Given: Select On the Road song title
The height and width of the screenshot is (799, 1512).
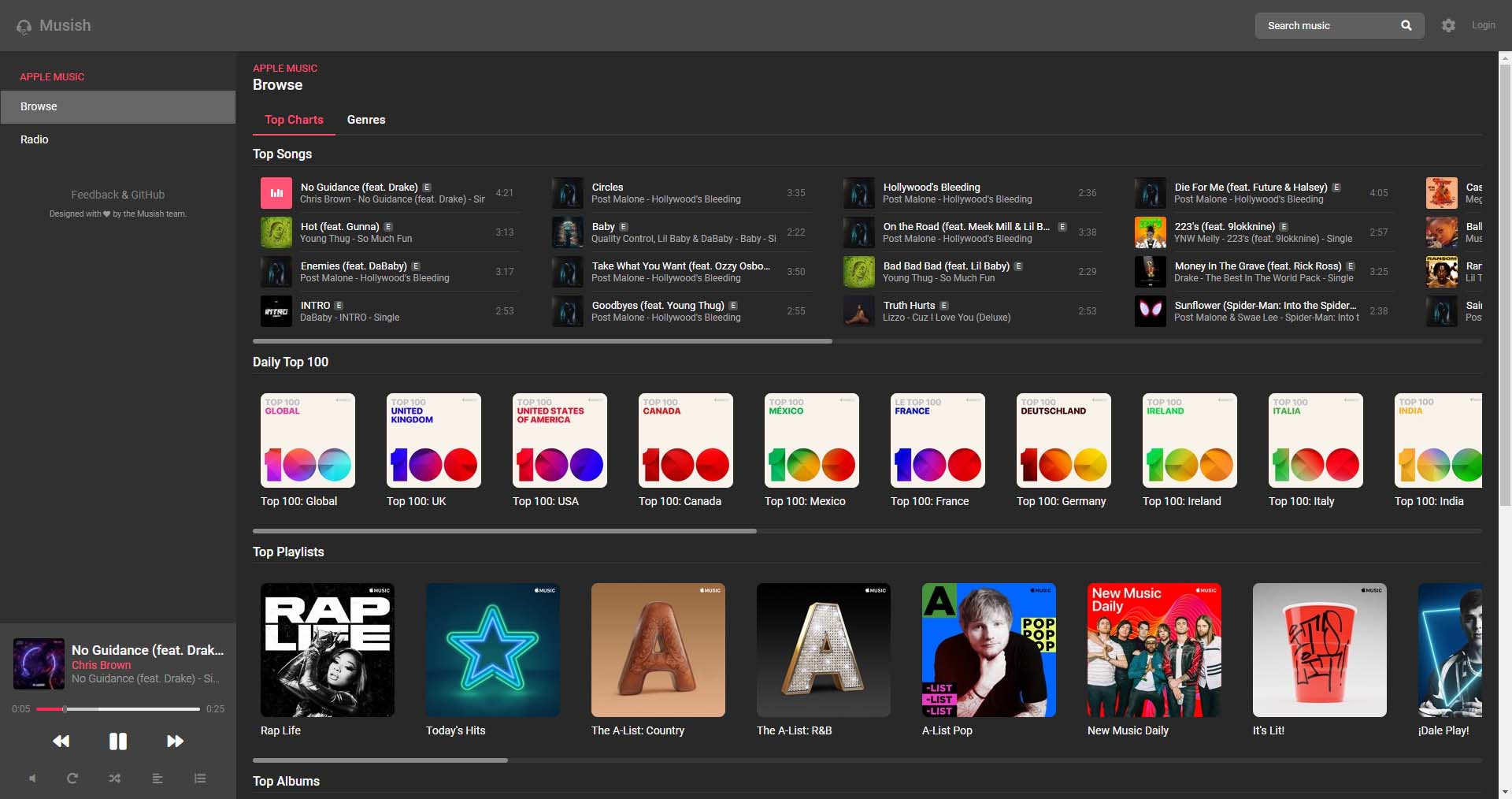Looking at the screenshot, I should coord(966,226).
